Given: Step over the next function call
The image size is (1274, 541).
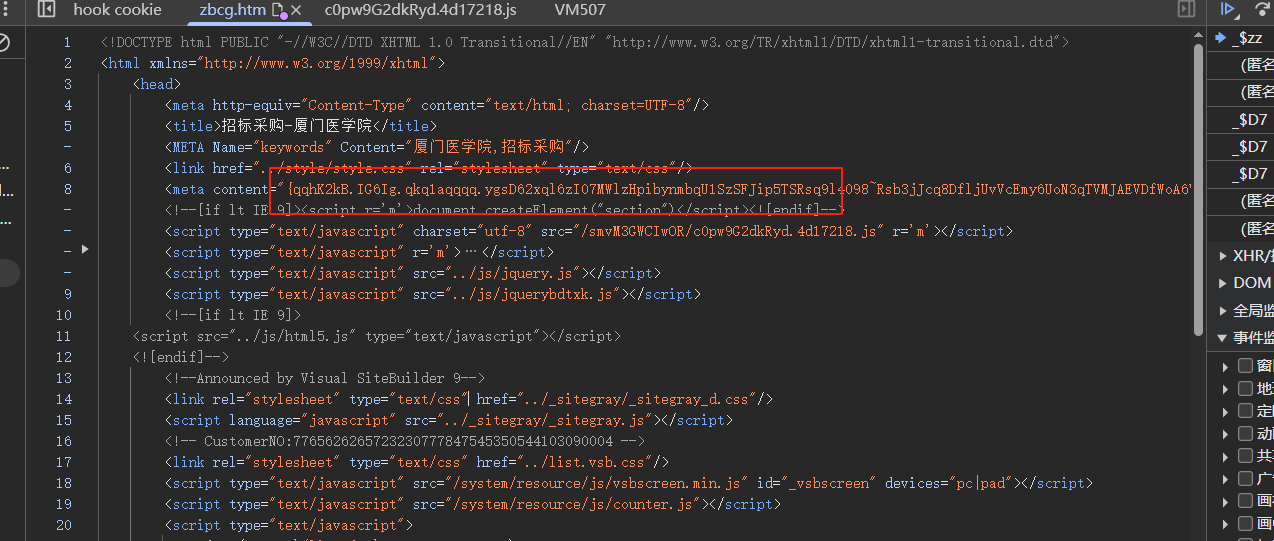Looking at the screenshot, I should tap(1264, 10).
